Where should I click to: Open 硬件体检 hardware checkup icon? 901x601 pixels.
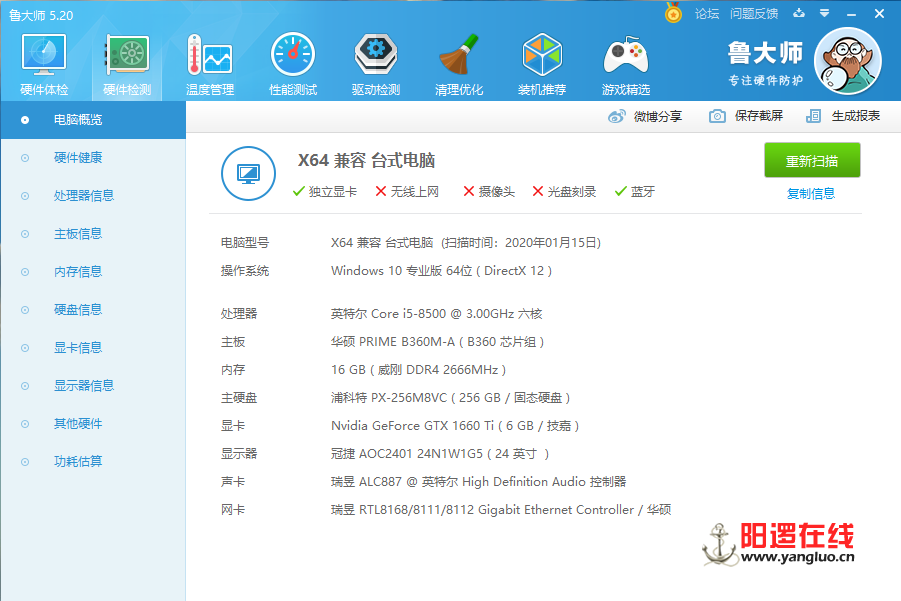[44, 64]
